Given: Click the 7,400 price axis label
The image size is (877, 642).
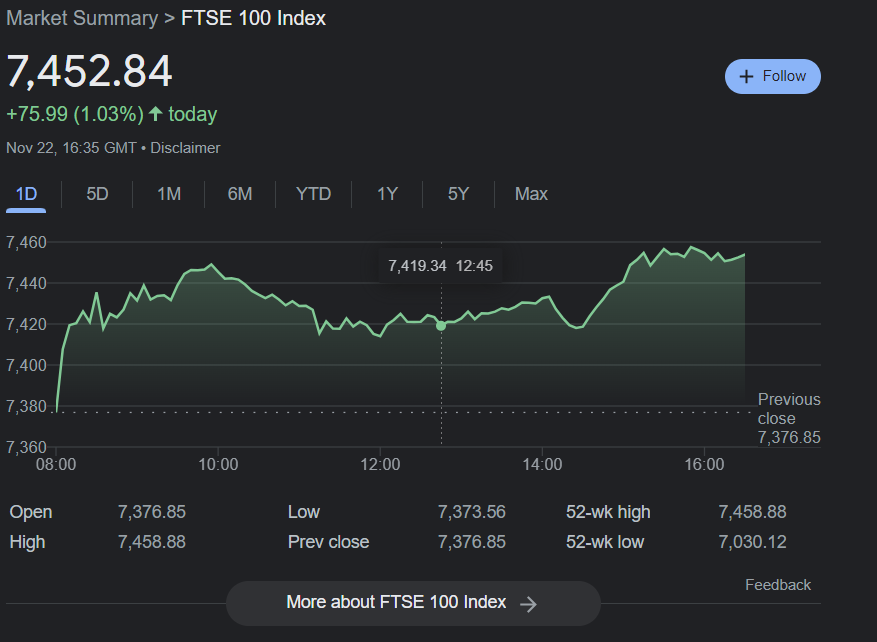Looking at the screenshot, I should coord(26,365).
